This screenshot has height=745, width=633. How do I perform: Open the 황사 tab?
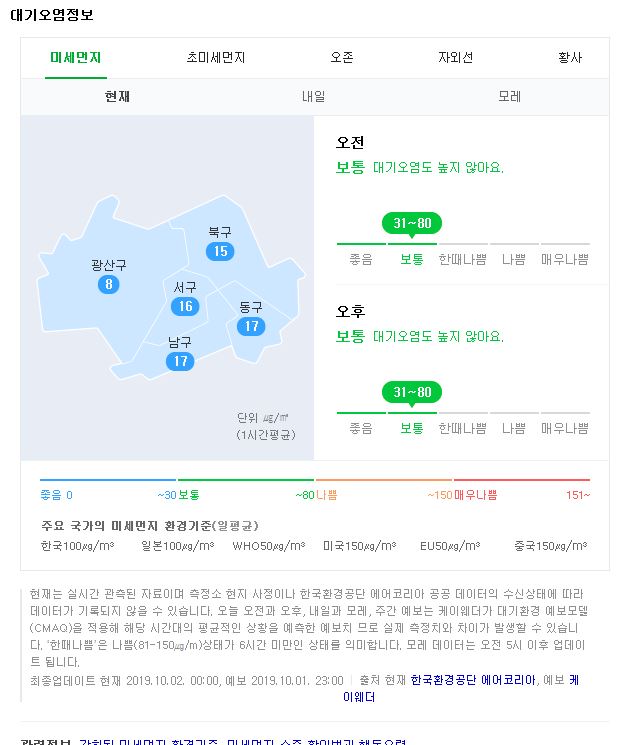tap(570, 57)
